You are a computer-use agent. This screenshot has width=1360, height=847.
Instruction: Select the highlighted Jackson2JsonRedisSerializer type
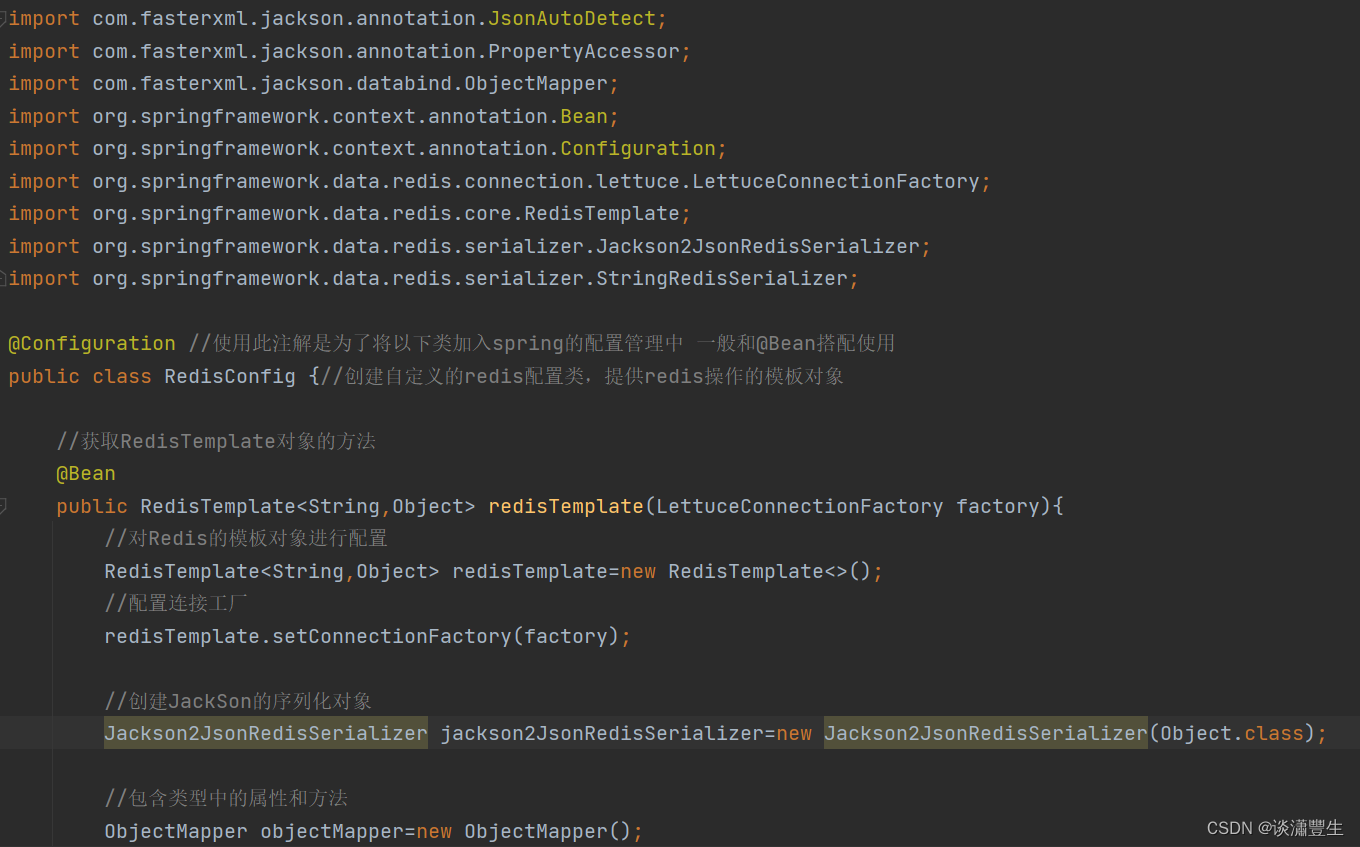click(264, 733)
